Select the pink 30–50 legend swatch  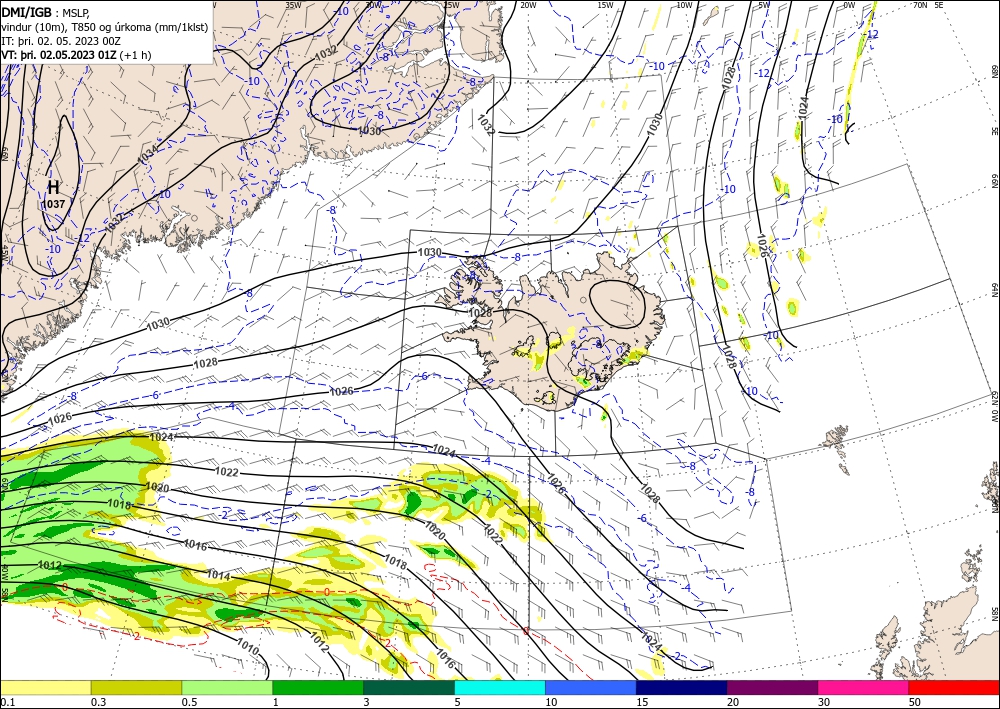(x=864, y=687)
